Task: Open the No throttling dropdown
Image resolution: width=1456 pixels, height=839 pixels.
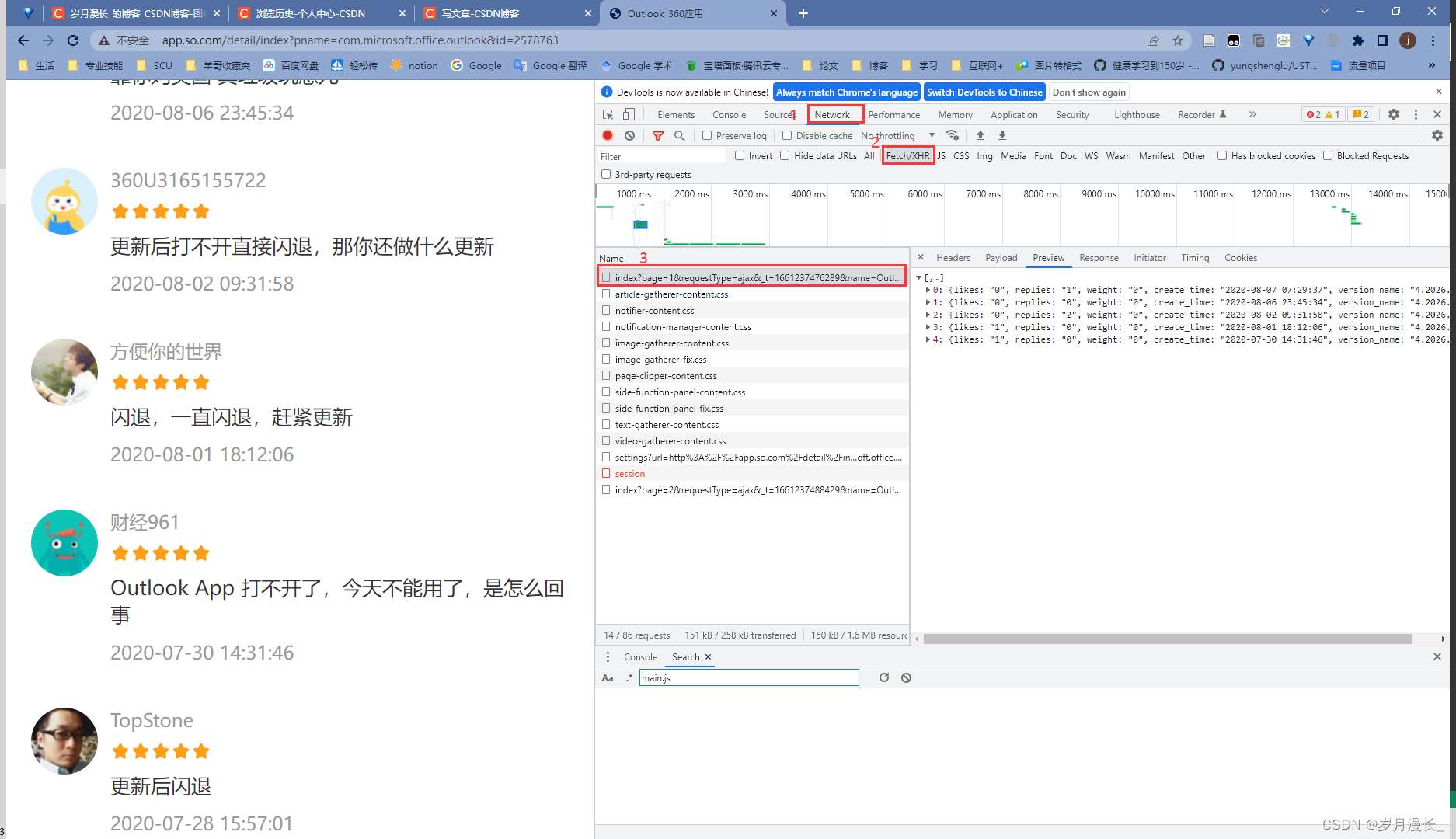Action: pos(898,135)
